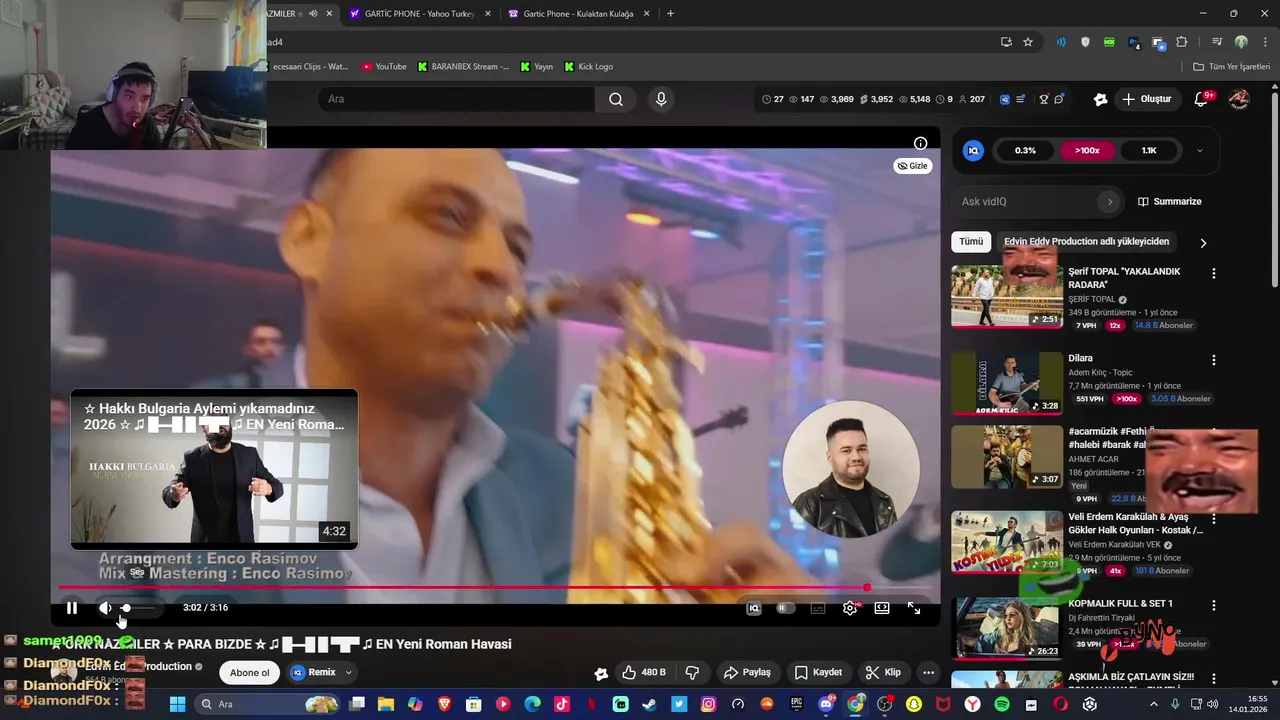Screen dimensions: 1280x720
Task: Open options menu for Dilara video
Action: click(1214, 360)
